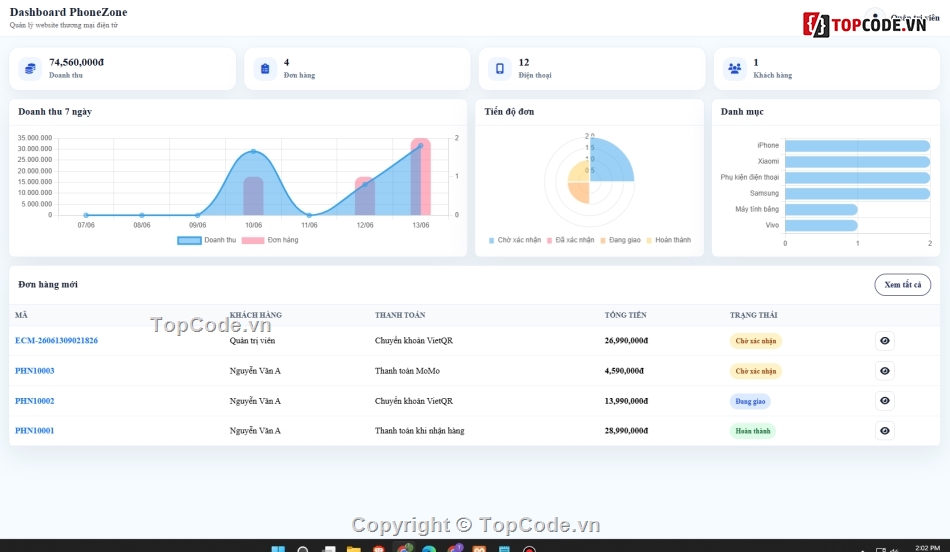Click the KHÁCH HÀNG column header

click(x=256, y=315)
